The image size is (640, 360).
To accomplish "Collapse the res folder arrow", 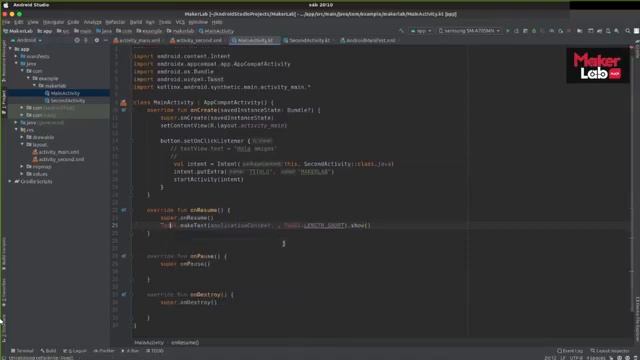I will pos(16,130).
